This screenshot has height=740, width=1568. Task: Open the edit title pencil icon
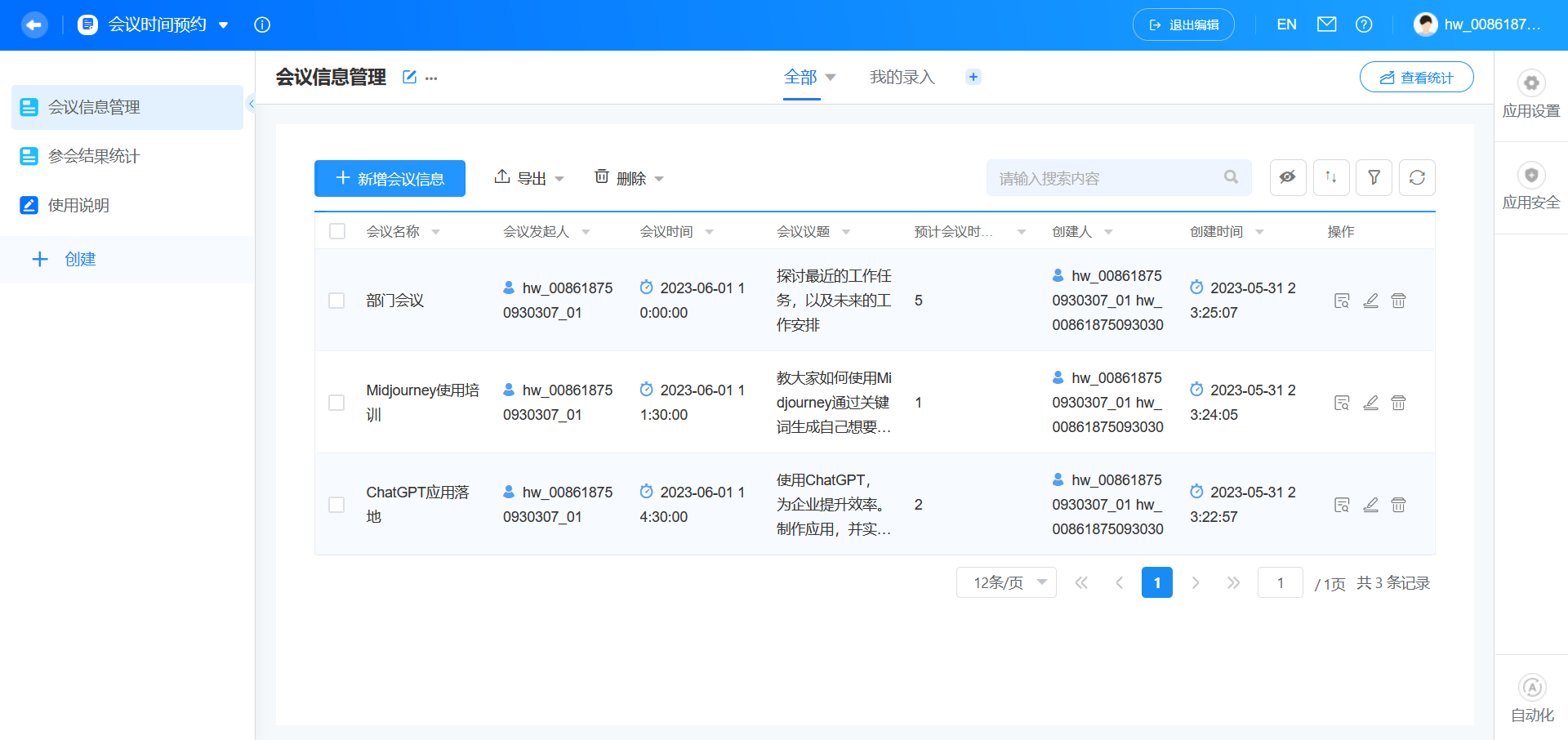click(408, 77)
